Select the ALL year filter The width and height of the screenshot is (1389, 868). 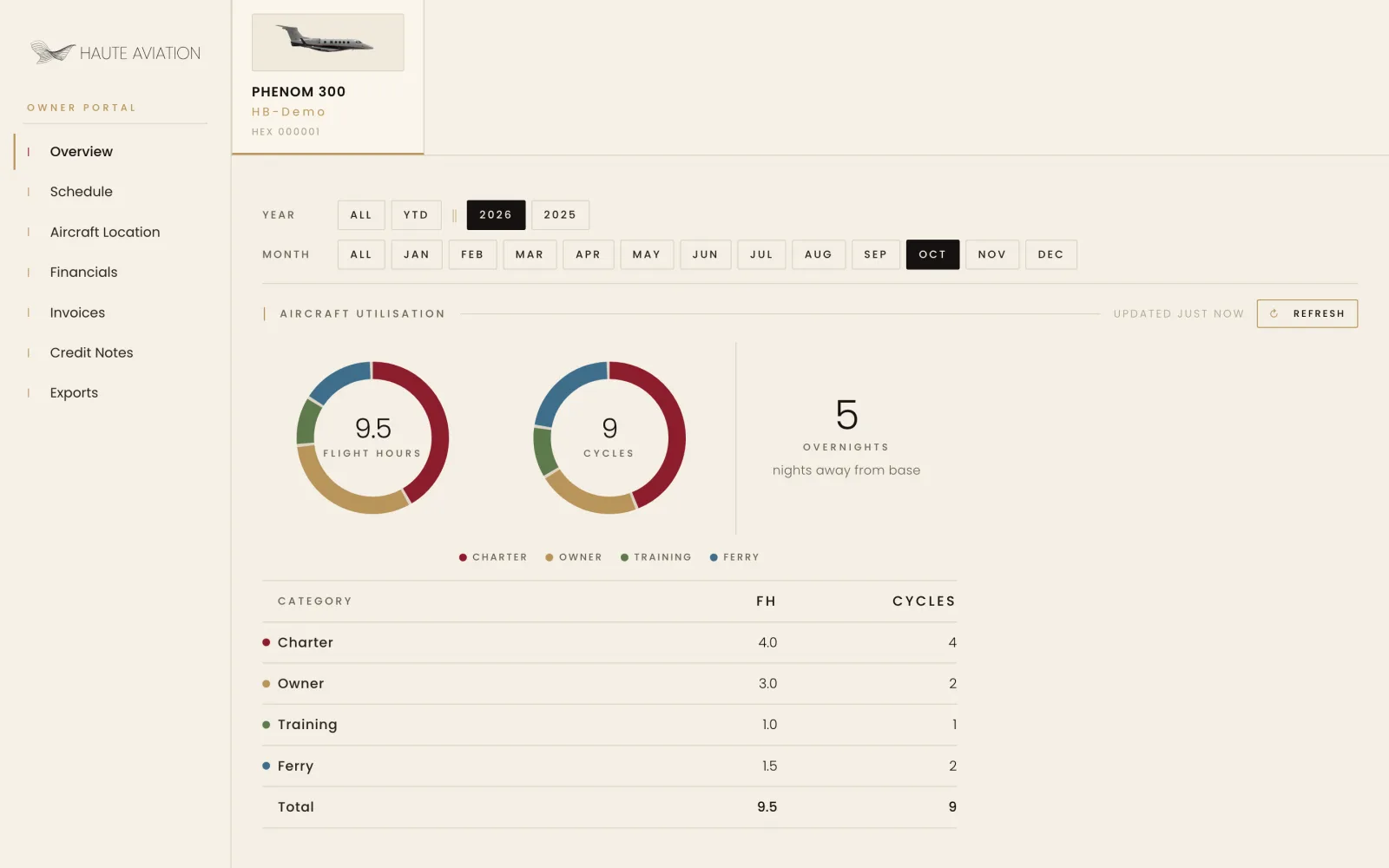coord(361,215)
